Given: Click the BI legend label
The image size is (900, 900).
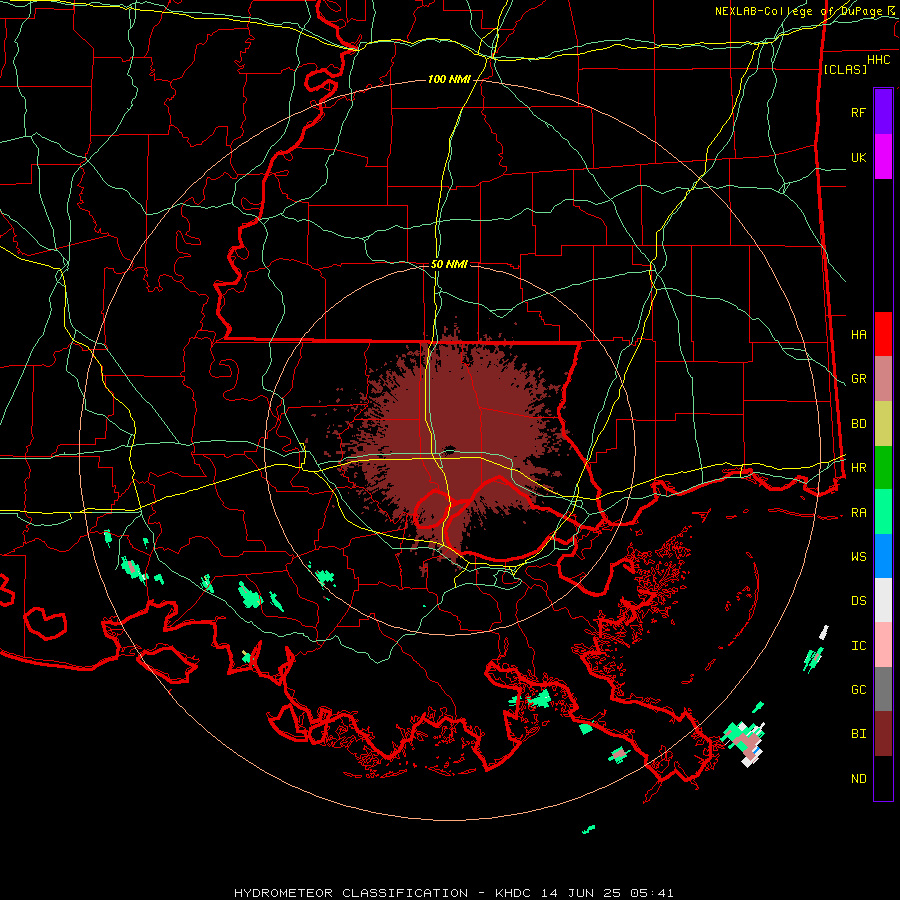Looking at the screenshot, I should tap(858, 734).
